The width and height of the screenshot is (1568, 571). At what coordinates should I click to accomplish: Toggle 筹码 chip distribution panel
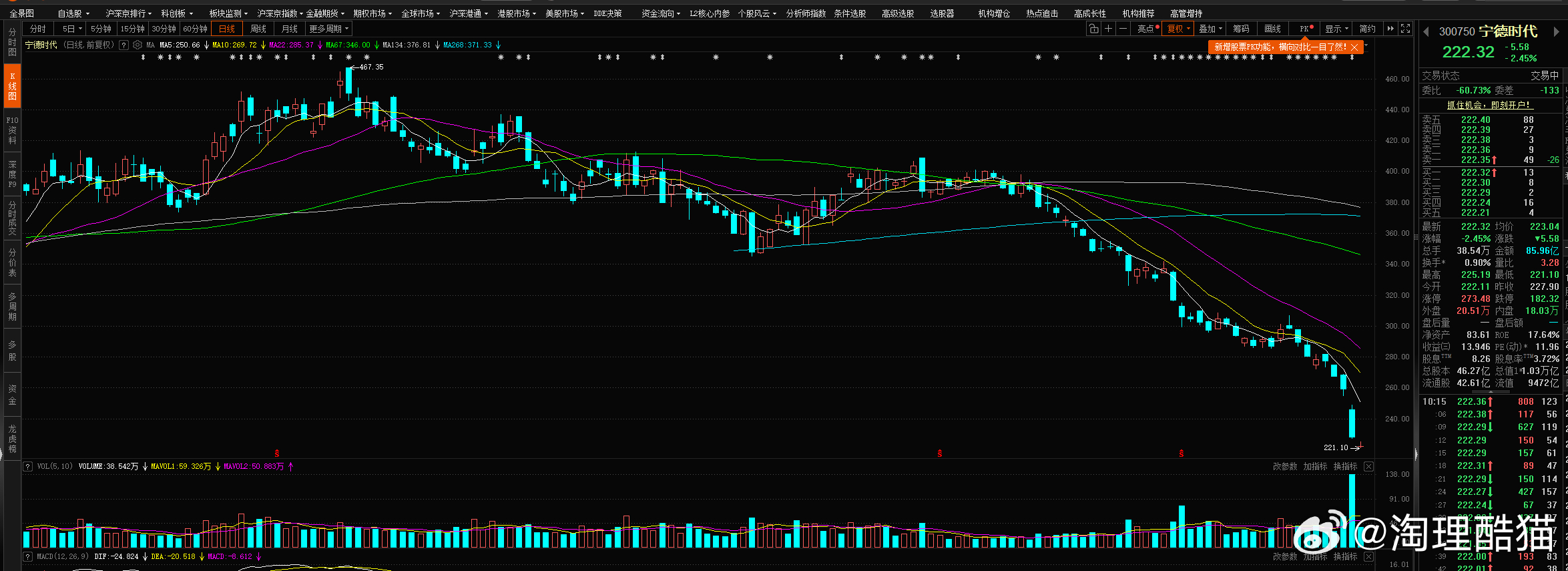tap(1241, 29)
